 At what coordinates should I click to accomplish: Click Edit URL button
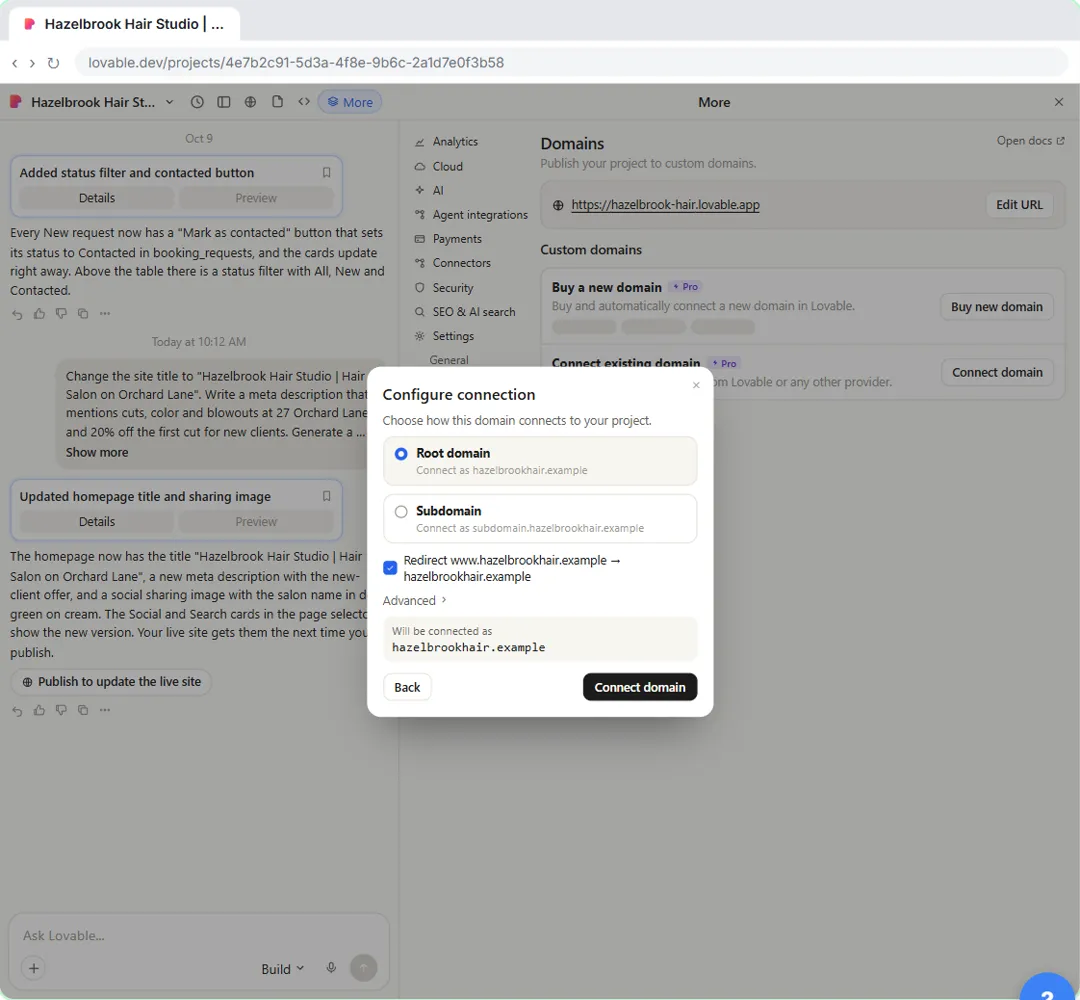(1019, 205)
